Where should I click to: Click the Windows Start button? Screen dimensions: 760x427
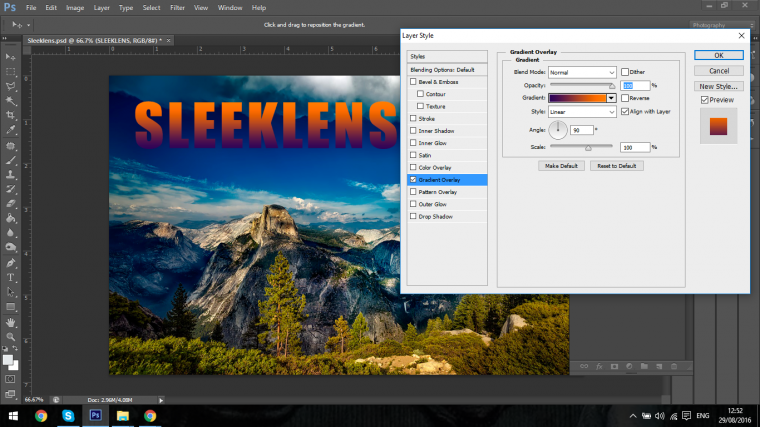13,416
